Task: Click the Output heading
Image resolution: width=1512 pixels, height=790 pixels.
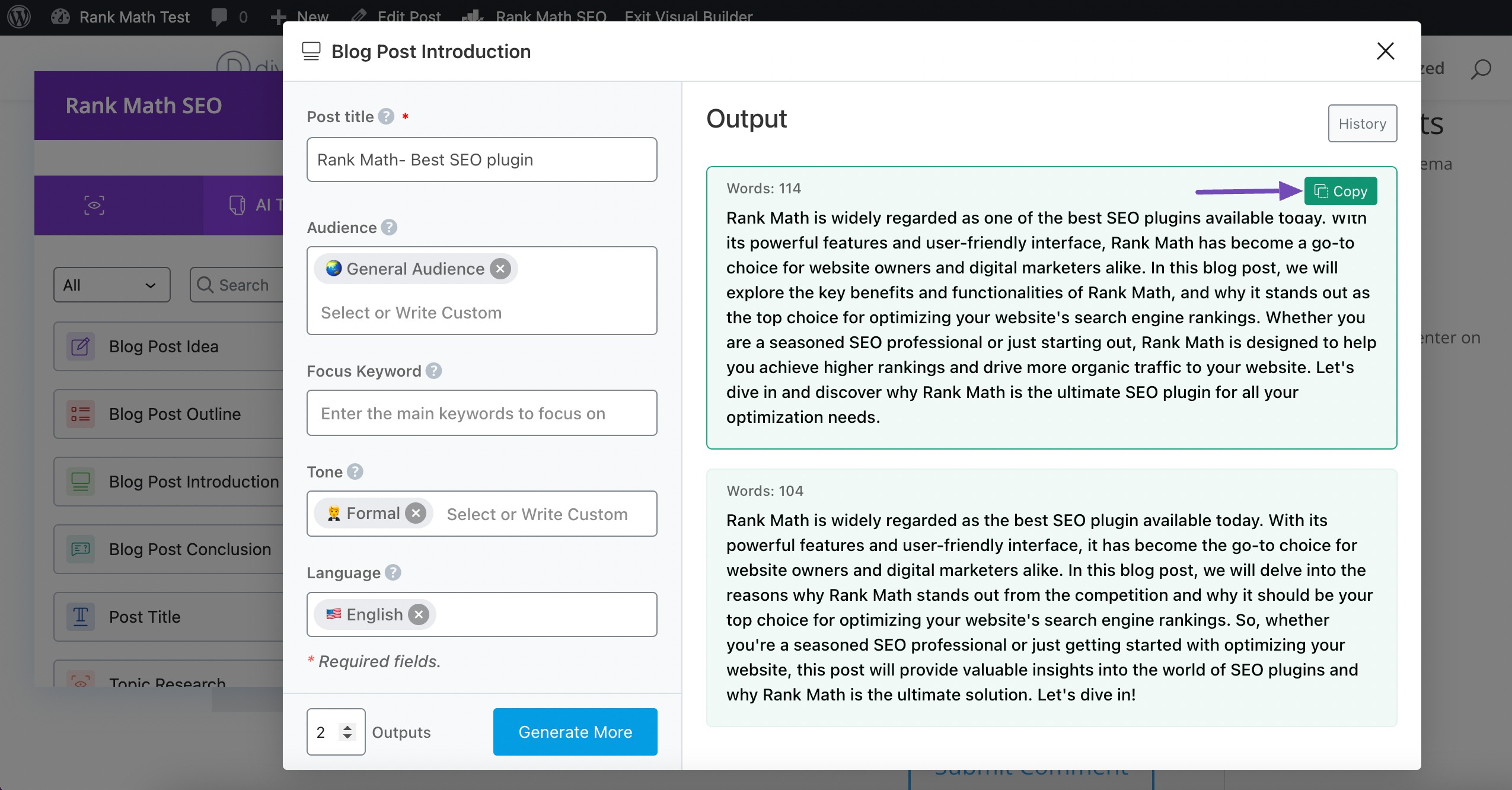Action: coord(747,119)
